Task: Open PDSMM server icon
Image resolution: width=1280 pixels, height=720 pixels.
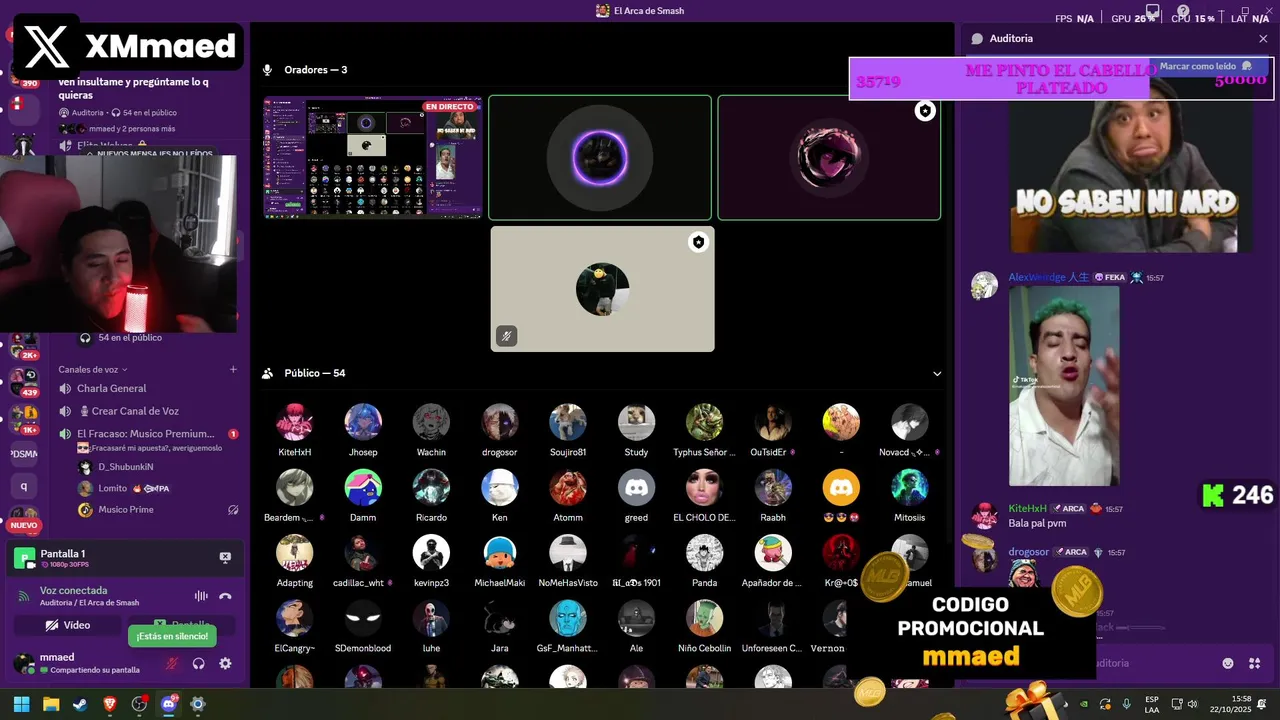Action: click(24, 453)
